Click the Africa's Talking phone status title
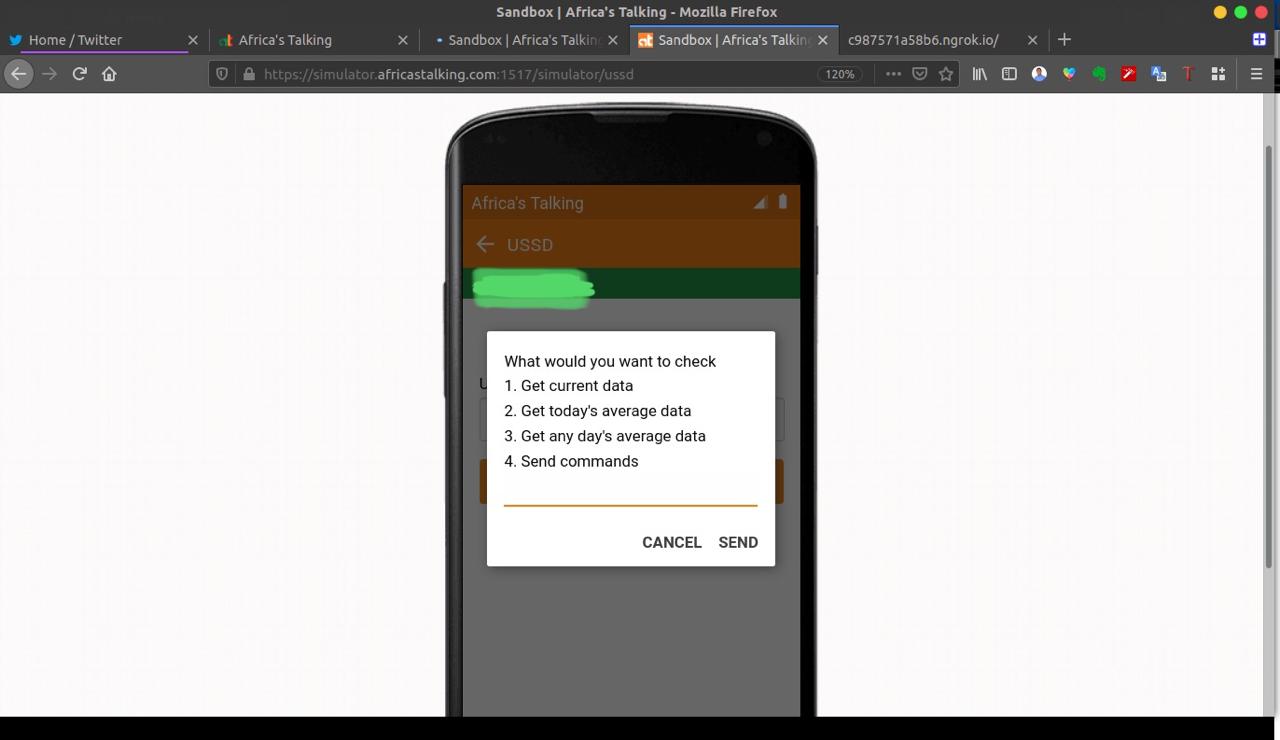Image resolution: width=1280 pixels, height=740 pixels. pos(527,203)
